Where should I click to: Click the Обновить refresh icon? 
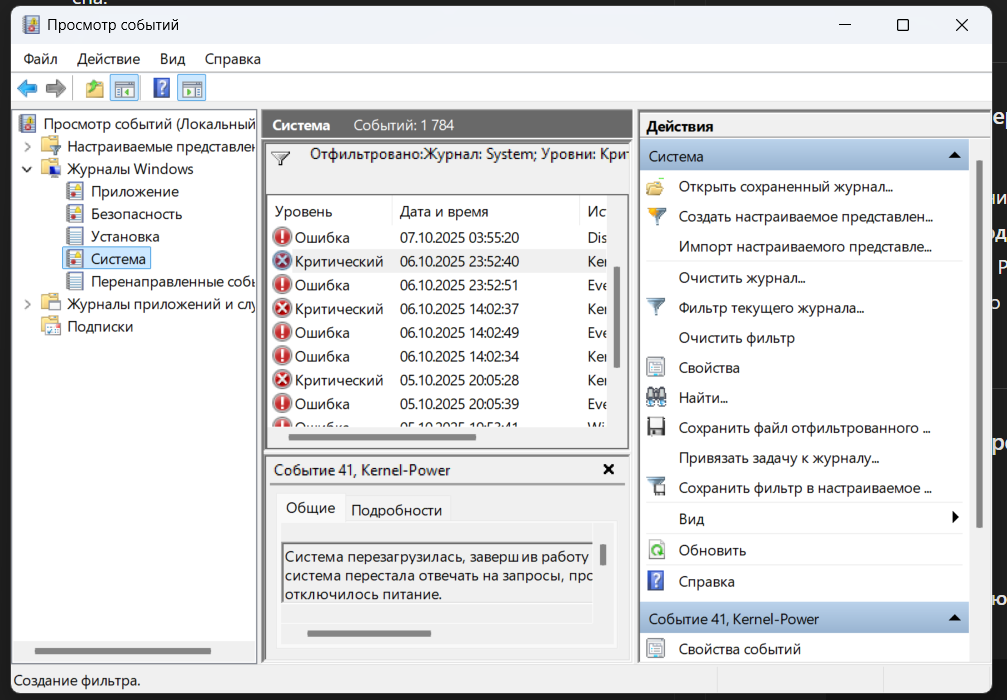tap(656, 550)
